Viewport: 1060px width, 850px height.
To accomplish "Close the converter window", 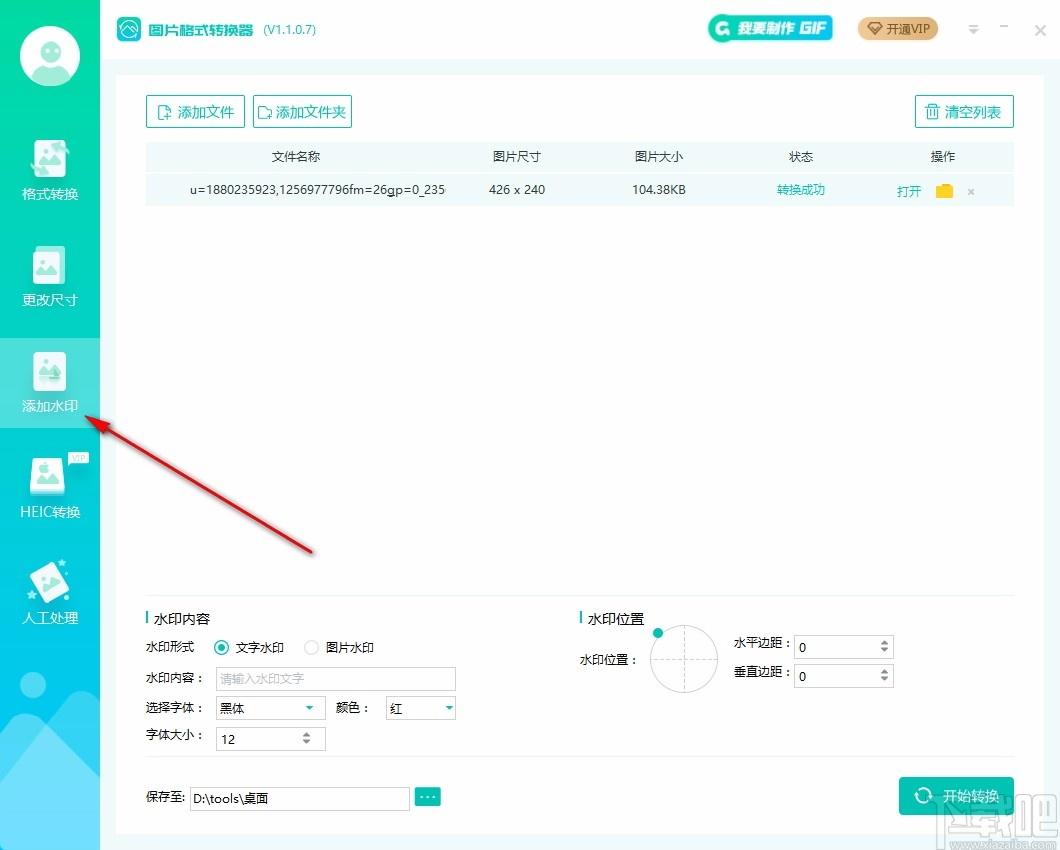I will click(1040, 30).
